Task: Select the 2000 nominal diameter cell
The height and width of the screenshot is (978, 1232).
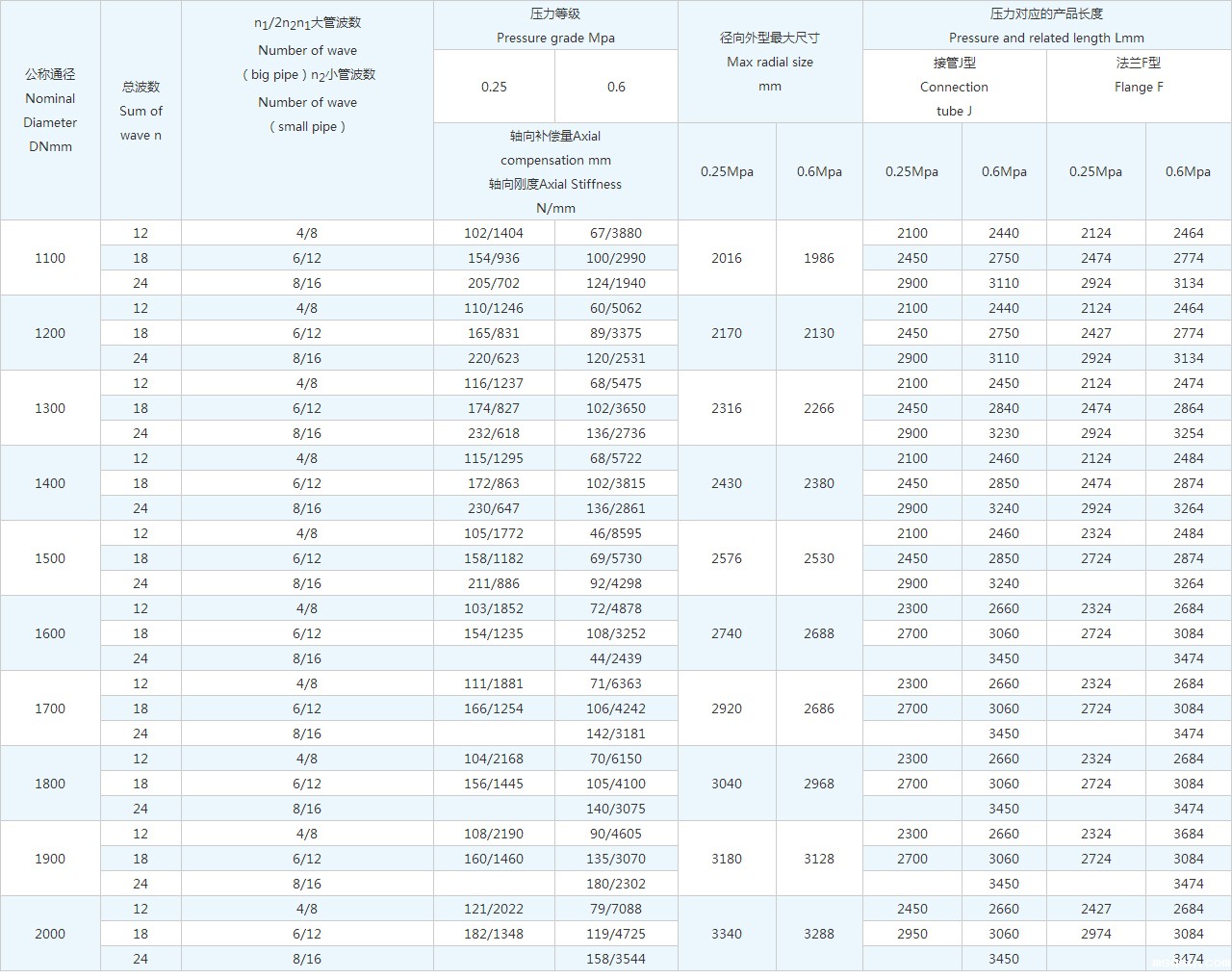Action: pos(50,934)
